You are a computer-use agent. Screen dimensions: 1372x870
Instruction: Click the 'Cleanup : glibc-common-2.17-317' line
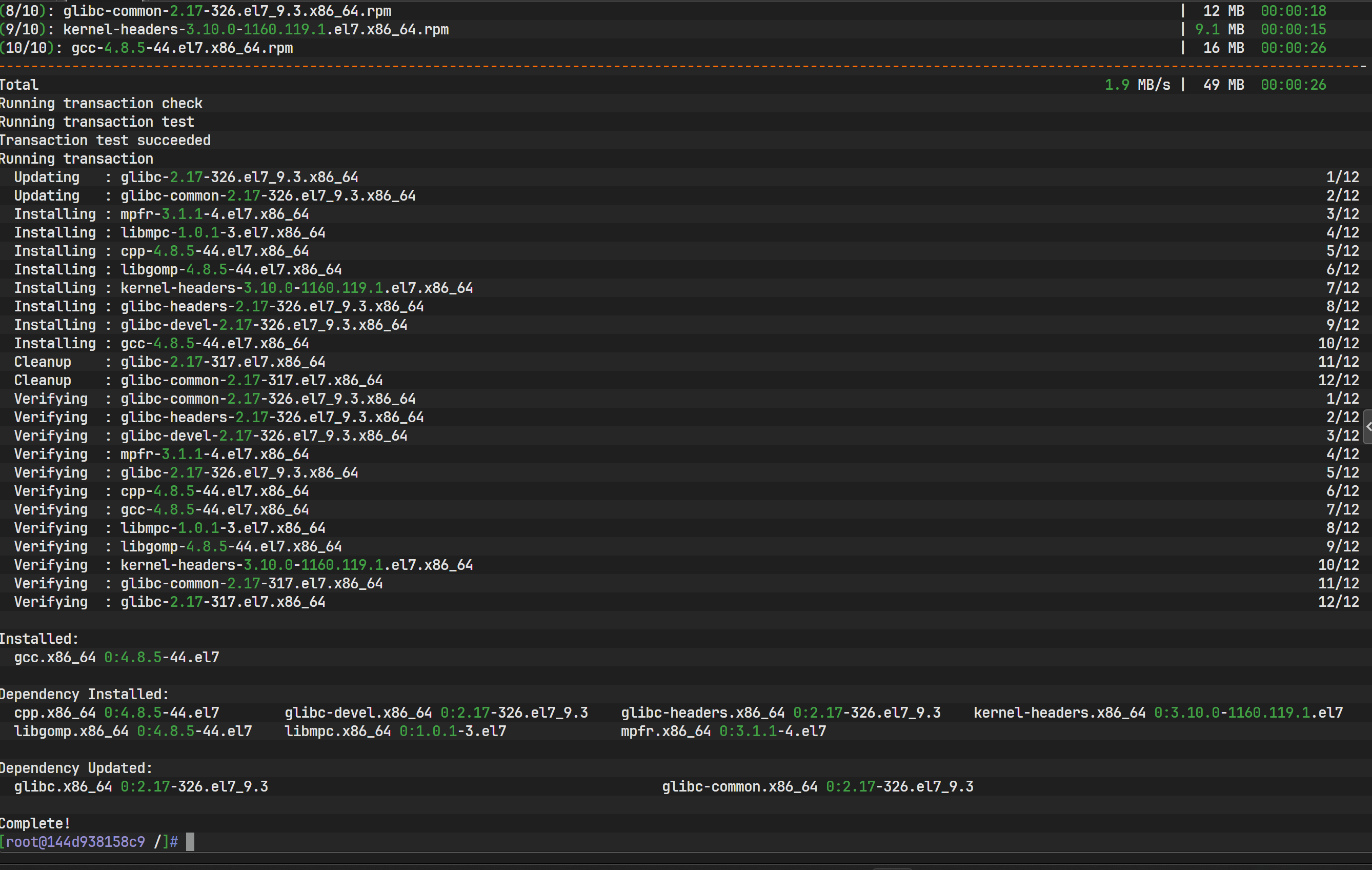click(198, 380)
